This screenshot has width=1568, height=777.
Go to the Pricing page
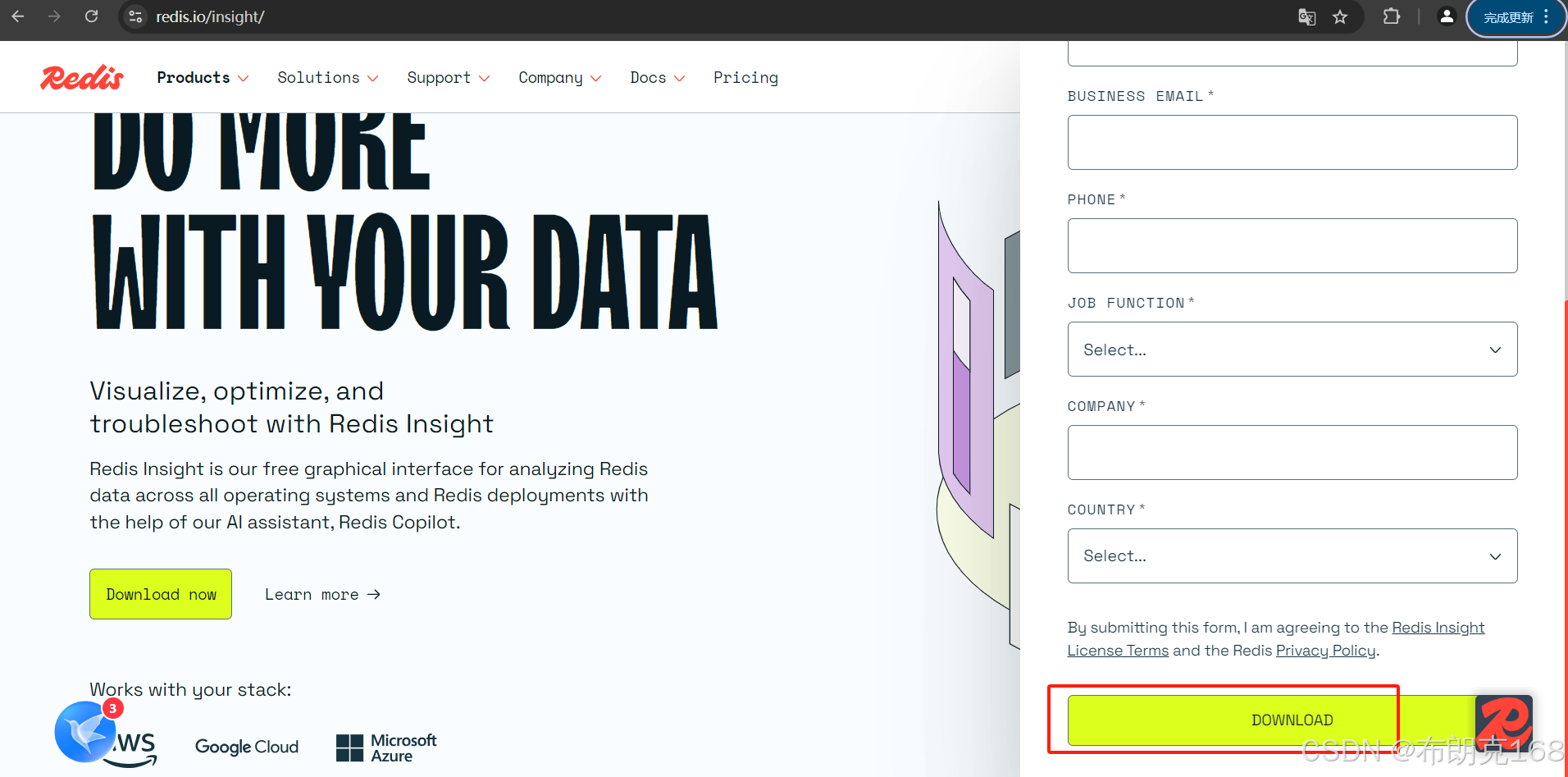tap(745, 77)
